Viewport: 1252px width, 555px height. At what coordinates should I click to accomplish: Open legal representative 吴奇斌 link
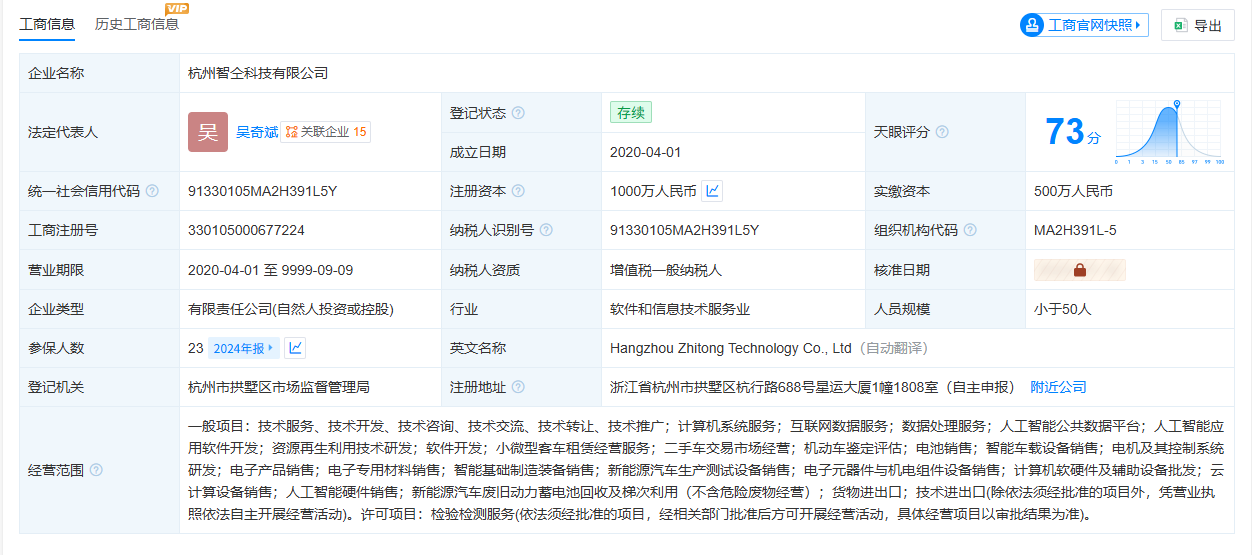[x=257, y=132]
